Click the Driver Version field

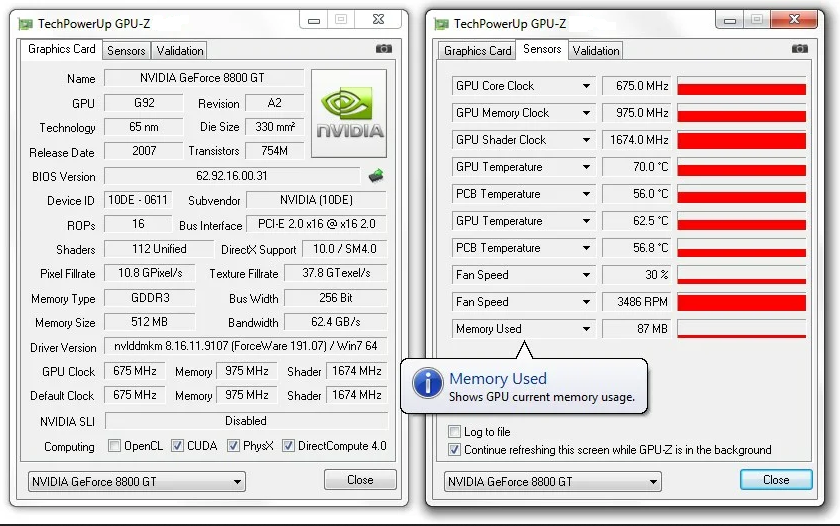pos(245,346)
